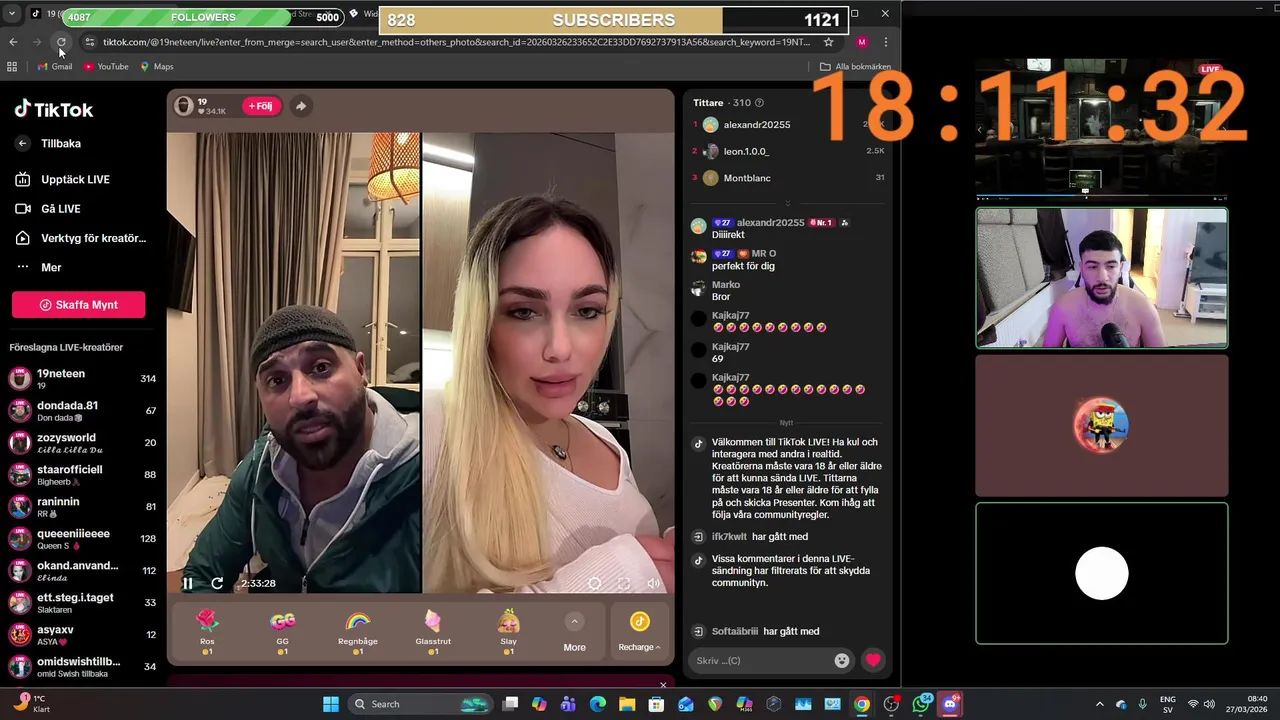Screen dimensions: 1280x720
Task: Open Verktyg för kreatörer menu item
Action: tap(93, 238)
